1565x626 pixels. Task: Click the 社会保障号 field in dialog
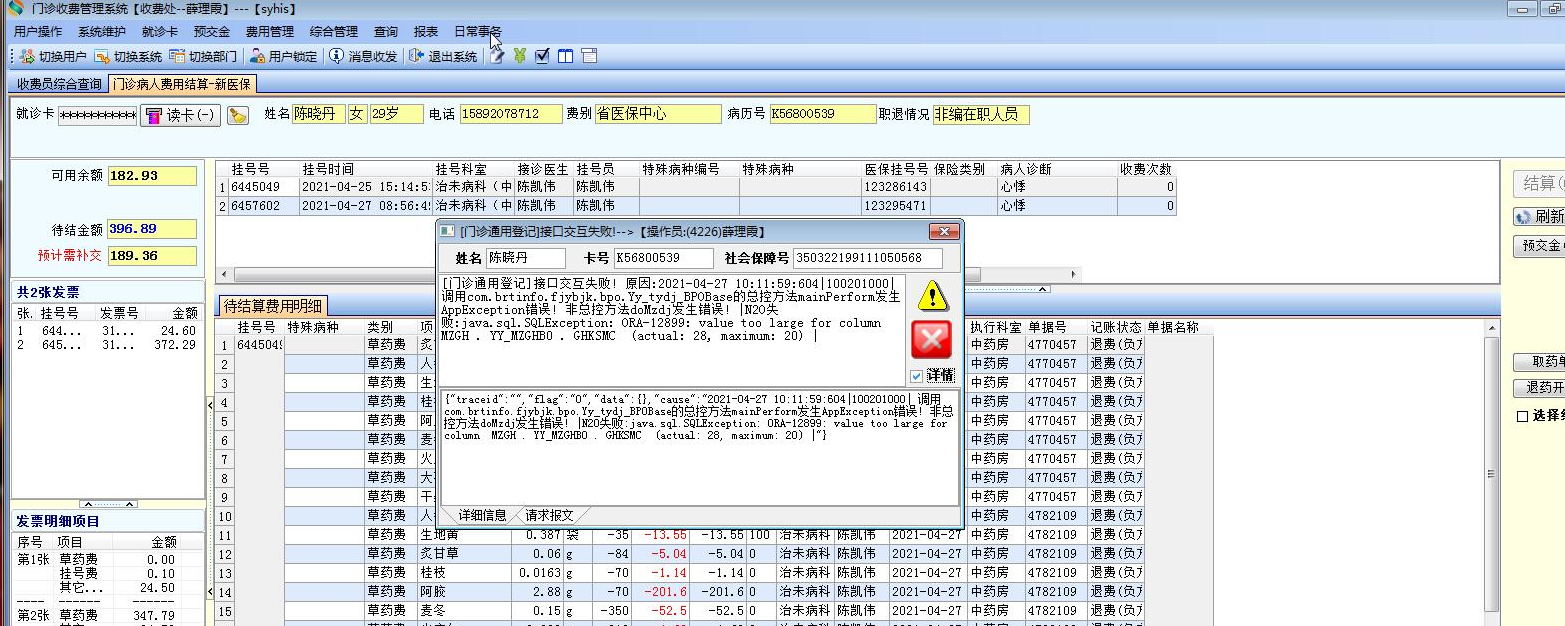868,259
